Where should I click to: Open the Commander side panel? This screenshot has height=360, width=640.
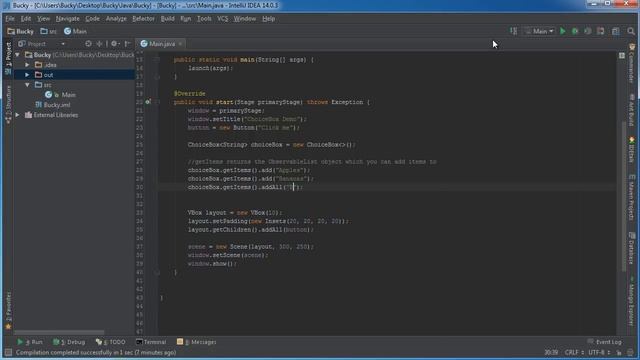click(631, 63)
